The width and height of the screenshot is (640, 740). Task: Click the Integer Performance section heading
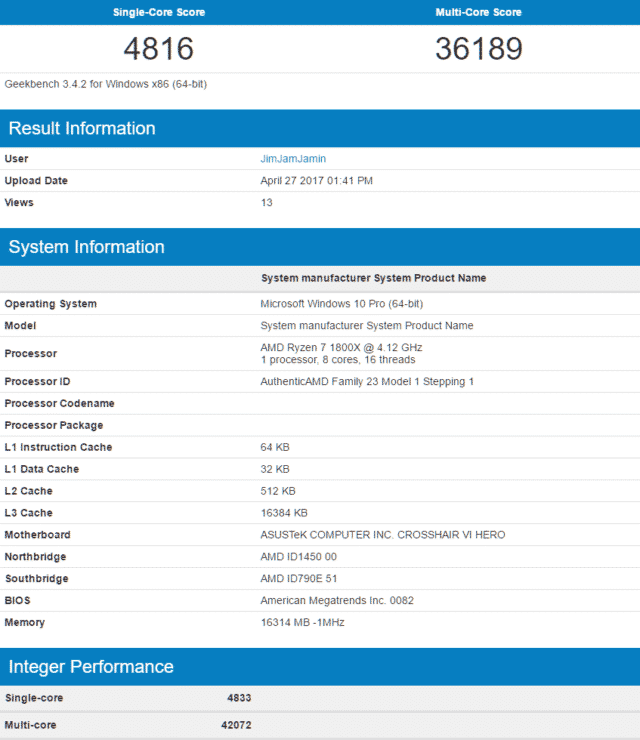coord(91,666)
